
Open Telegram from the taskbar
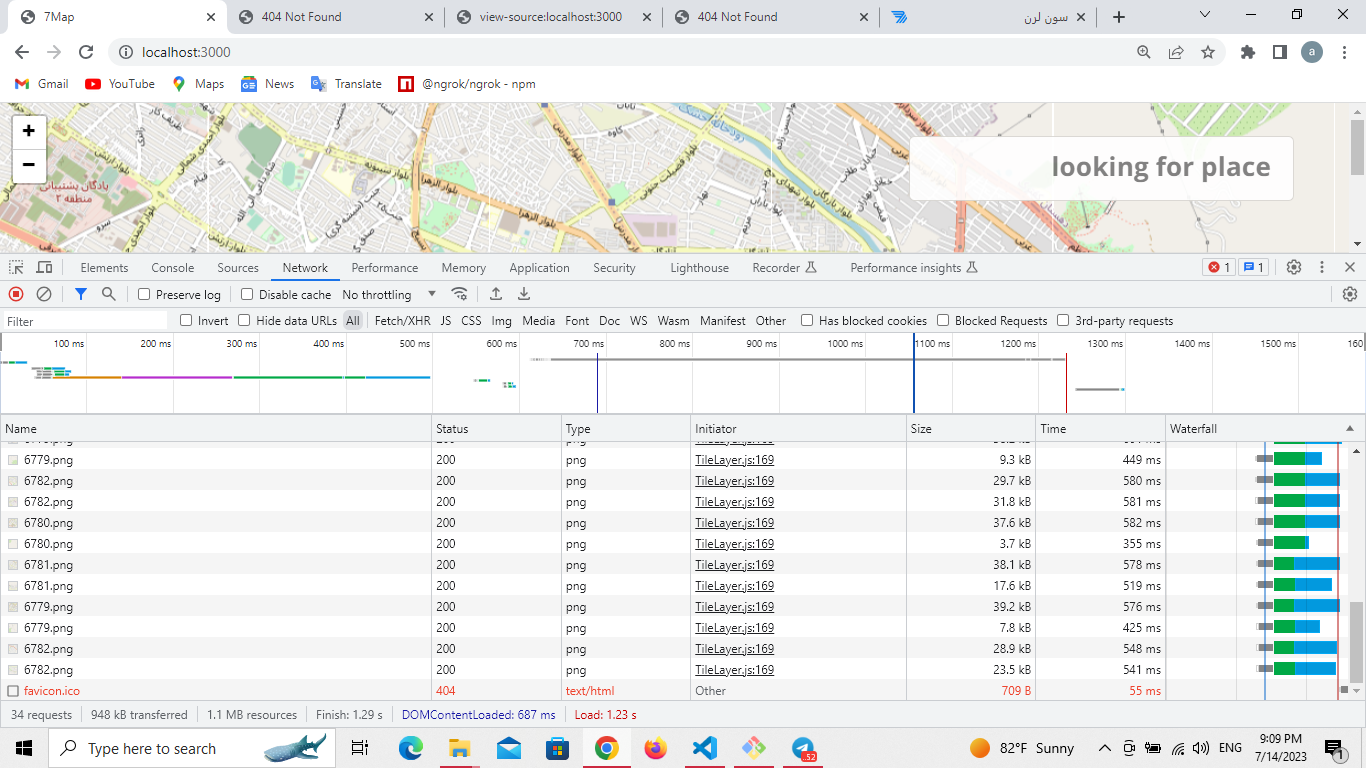(x=803, y=748)
